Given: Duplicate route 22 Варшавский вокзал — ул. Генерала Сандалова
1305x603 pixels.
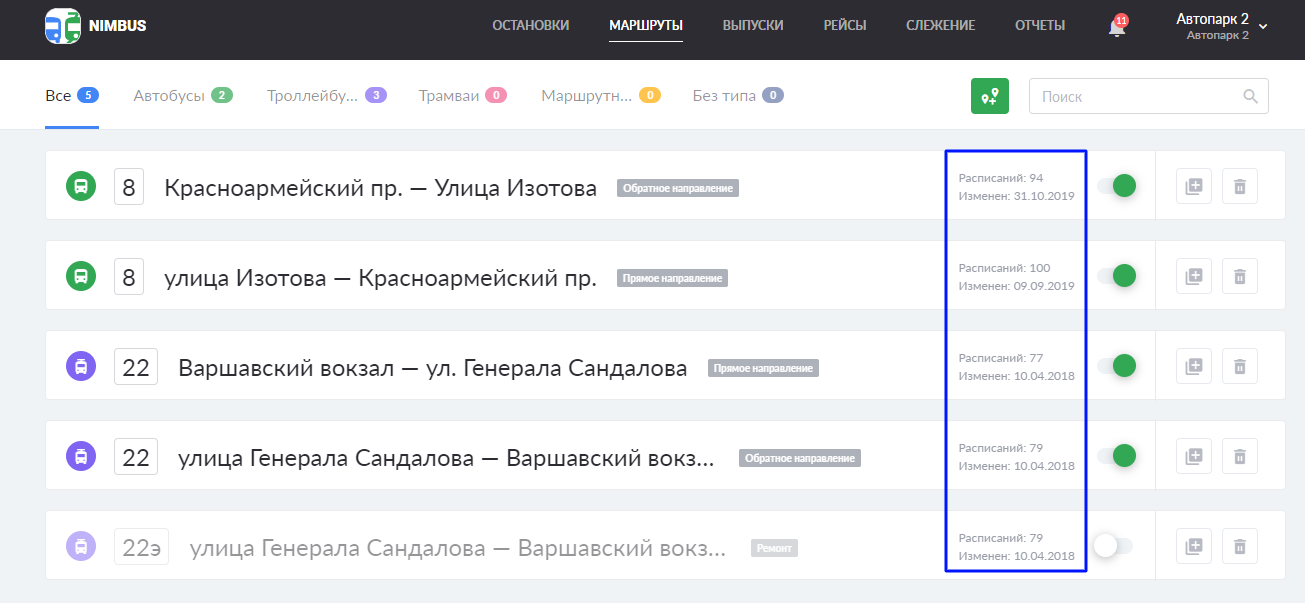Looking at the screenshot, I should [1192, 366].
